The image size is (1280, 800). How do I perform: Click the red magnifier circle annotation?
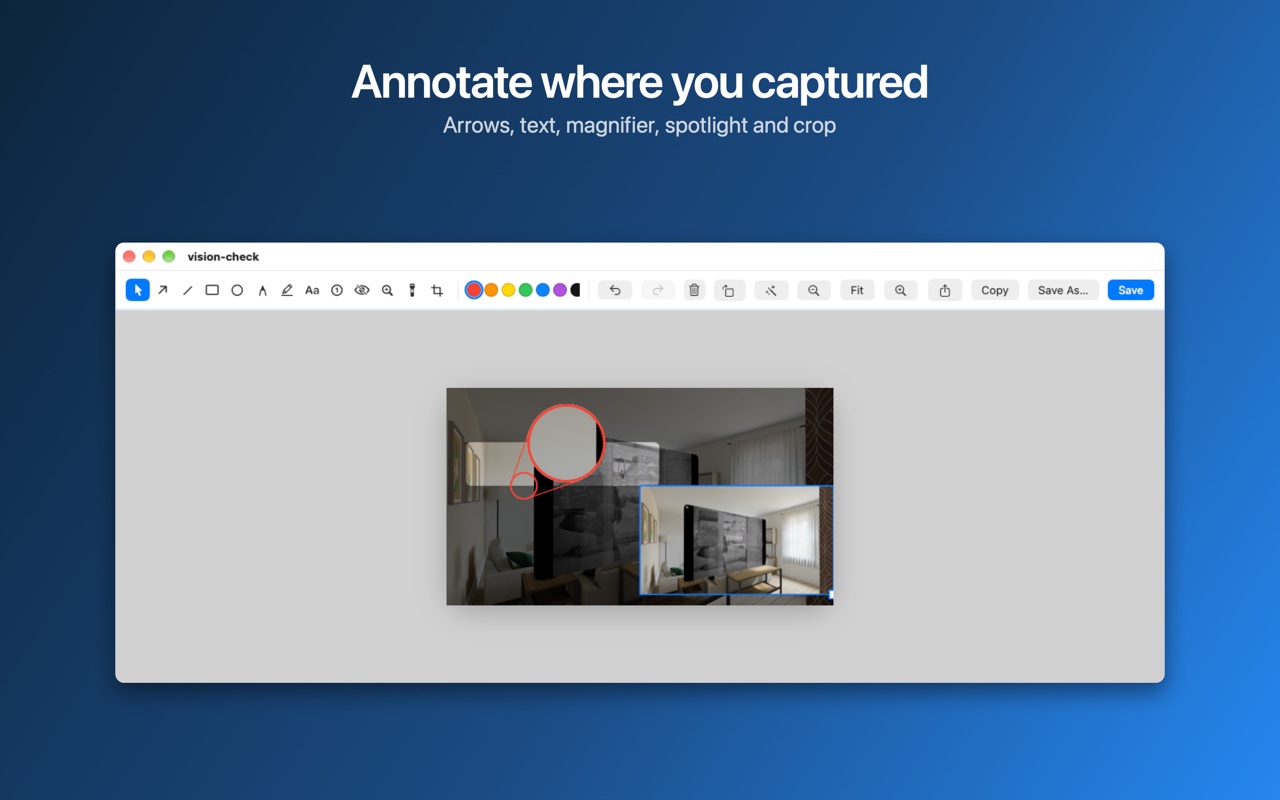click(566, 442)
